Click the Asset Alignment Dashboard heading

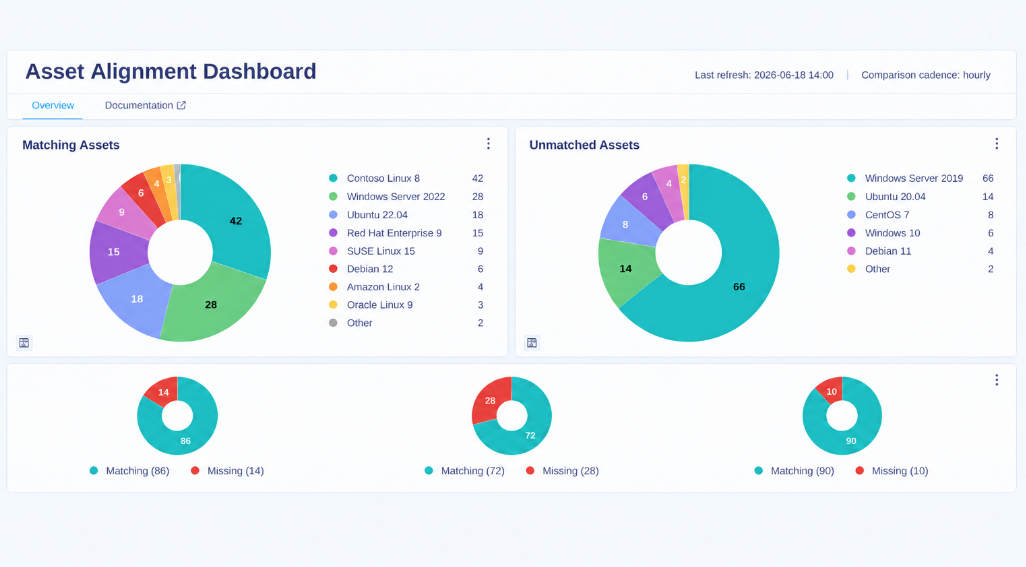[171, 71]
